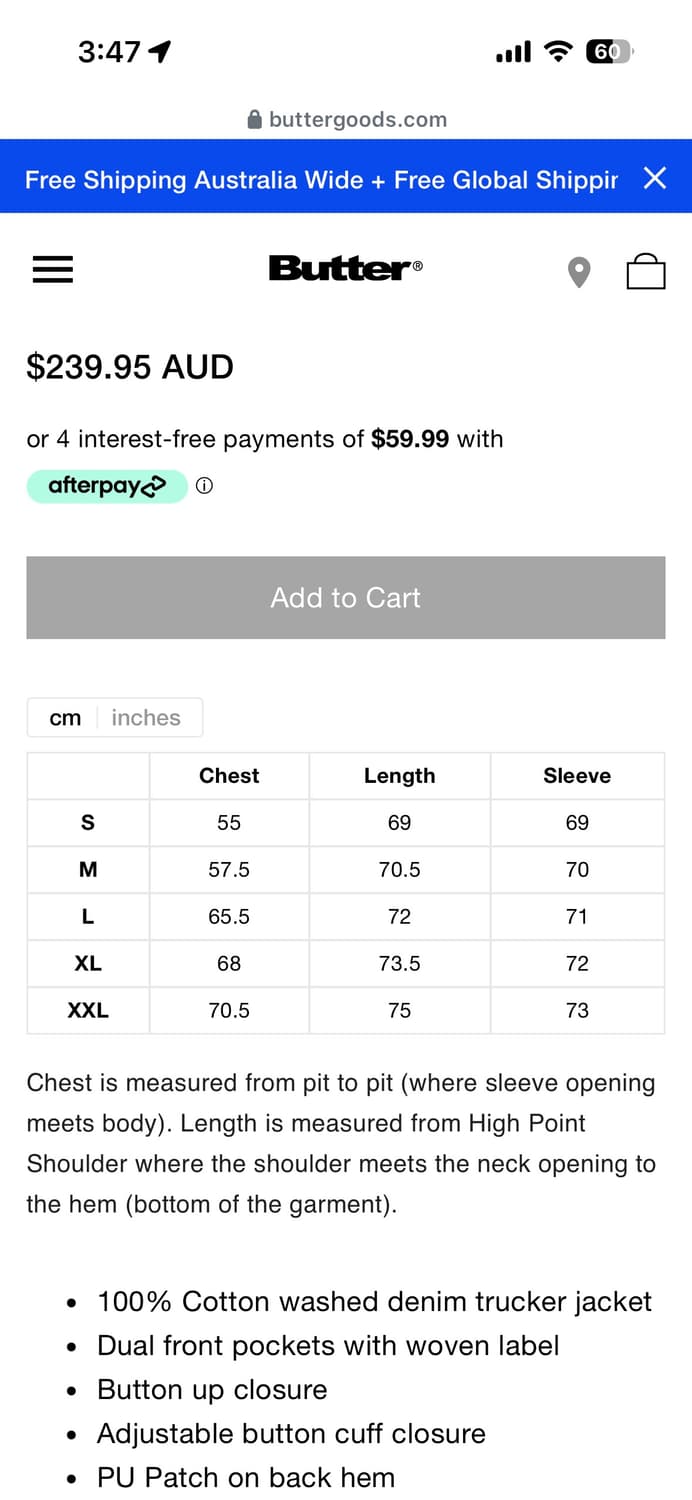692x1500 pixels.
Task: Click the Afterpay logo badge
Action: click(x=107, y=487)
